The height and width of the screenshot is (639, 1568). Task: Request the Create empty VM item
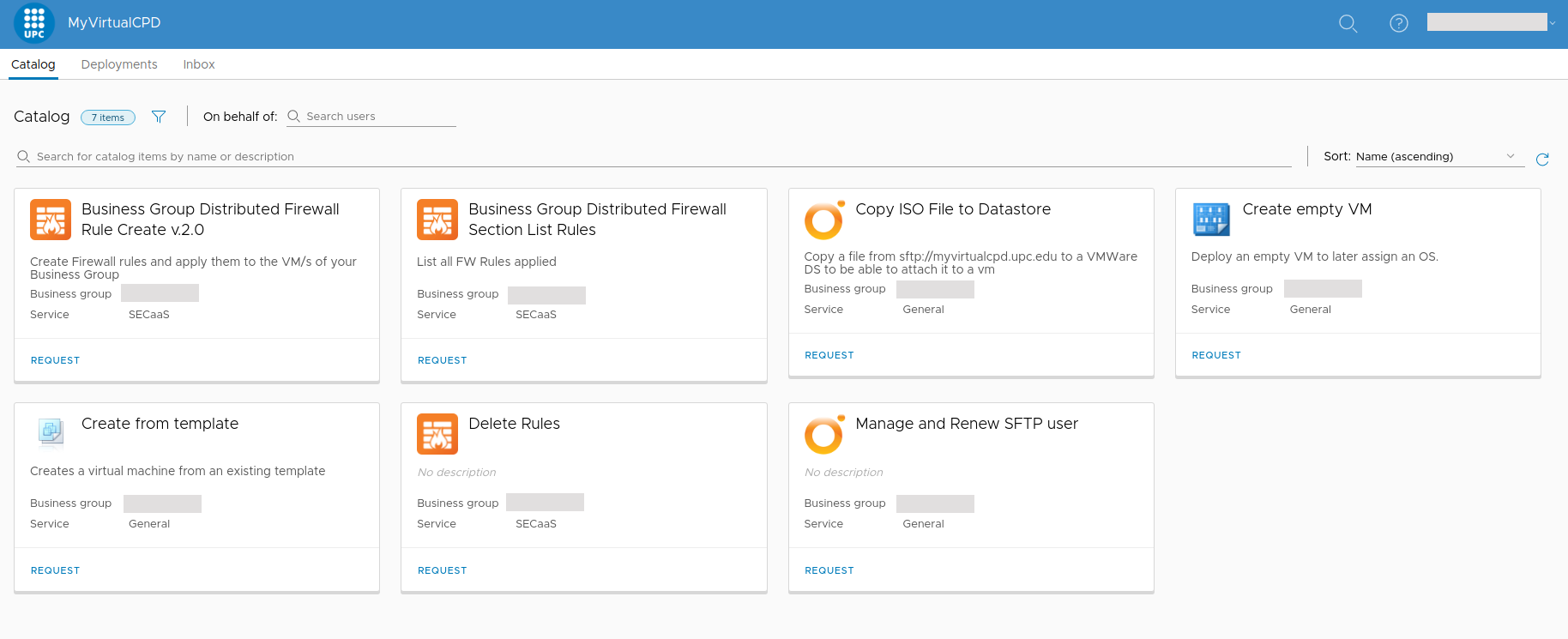coord(1215,355)
